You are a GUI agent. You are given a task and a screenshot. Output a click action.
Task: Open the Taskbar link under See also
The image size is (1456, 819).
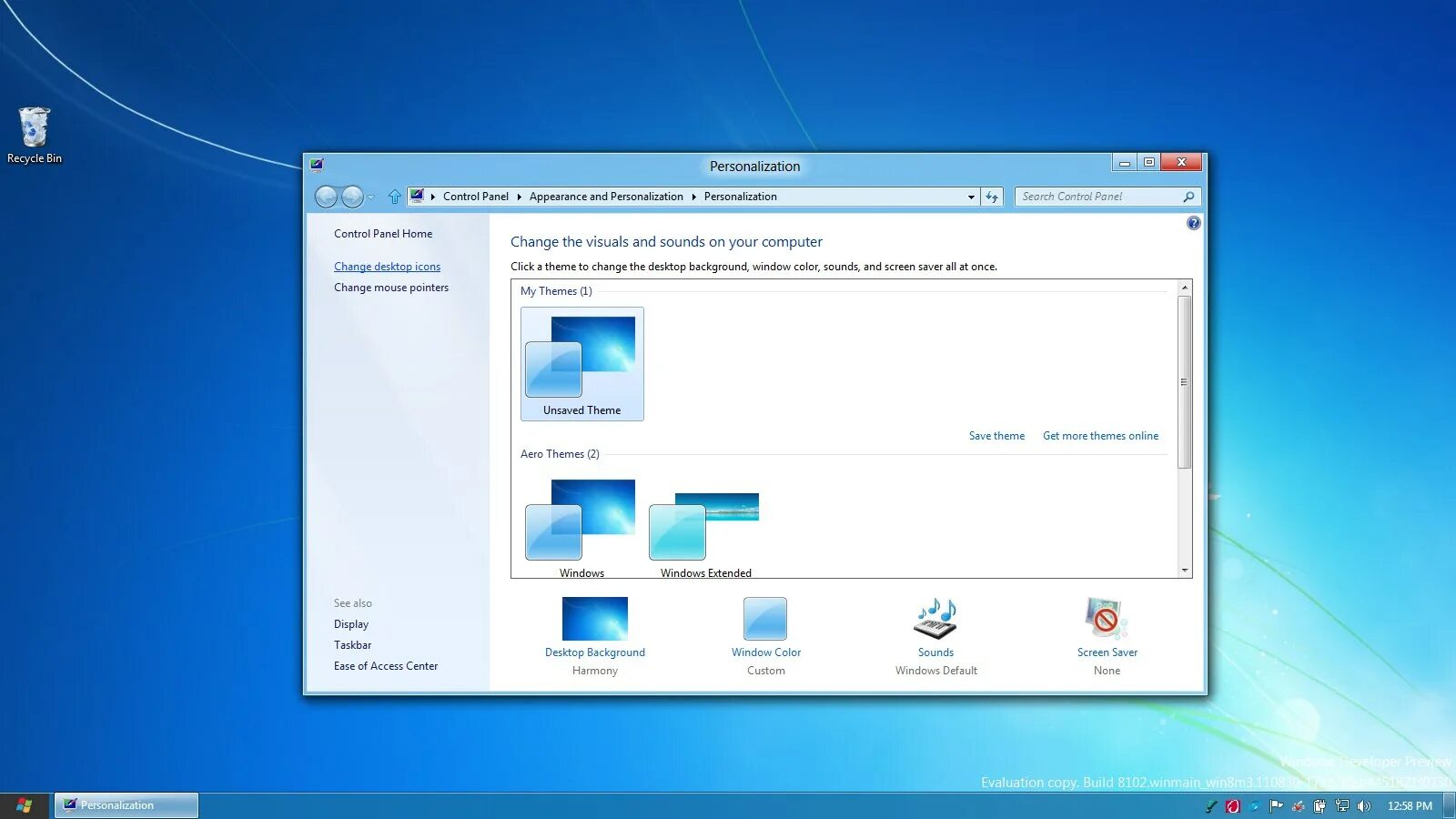352,645
